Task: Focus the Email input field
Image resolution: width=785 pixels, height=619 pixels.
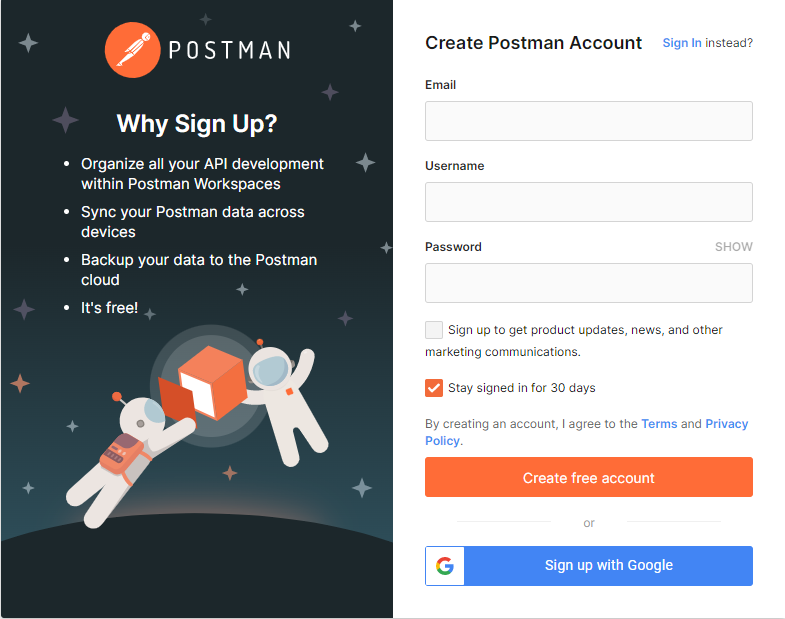Action: point(589,121)
